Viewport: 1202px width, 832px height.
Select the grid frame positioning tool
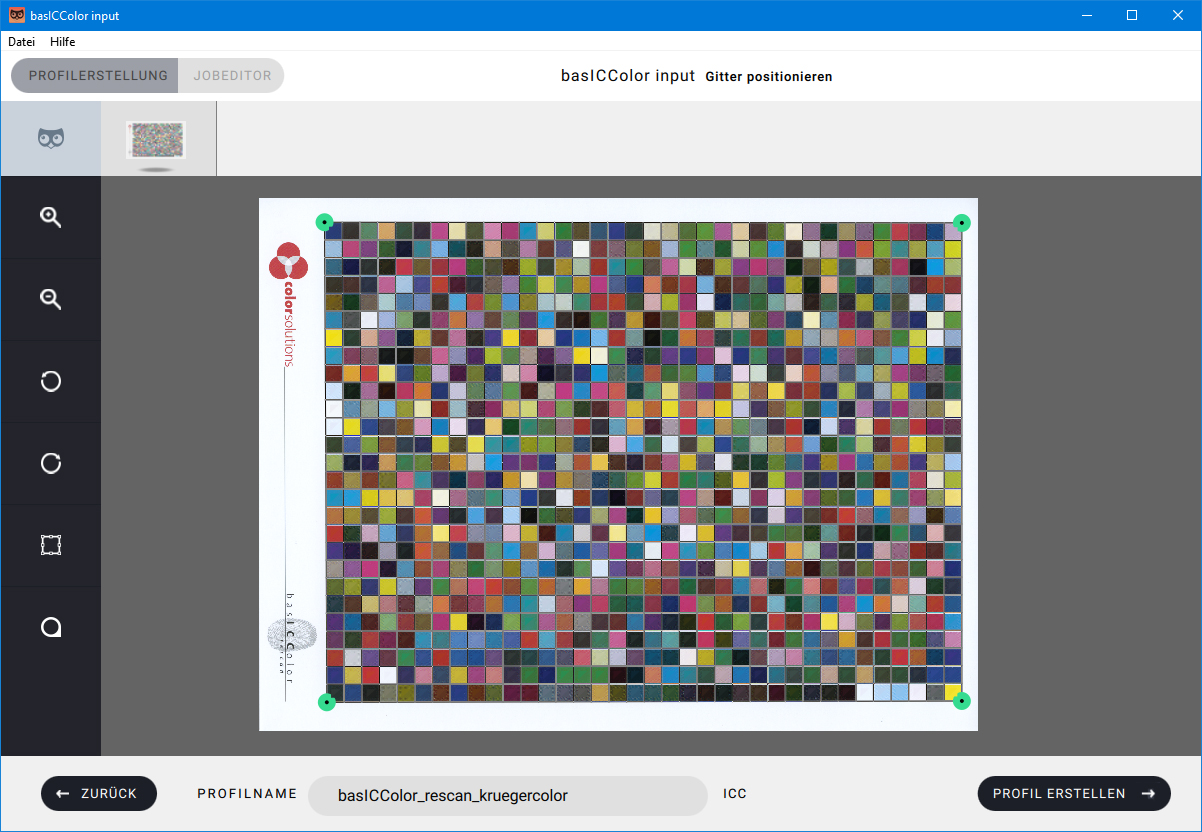(x=50, y=545)
